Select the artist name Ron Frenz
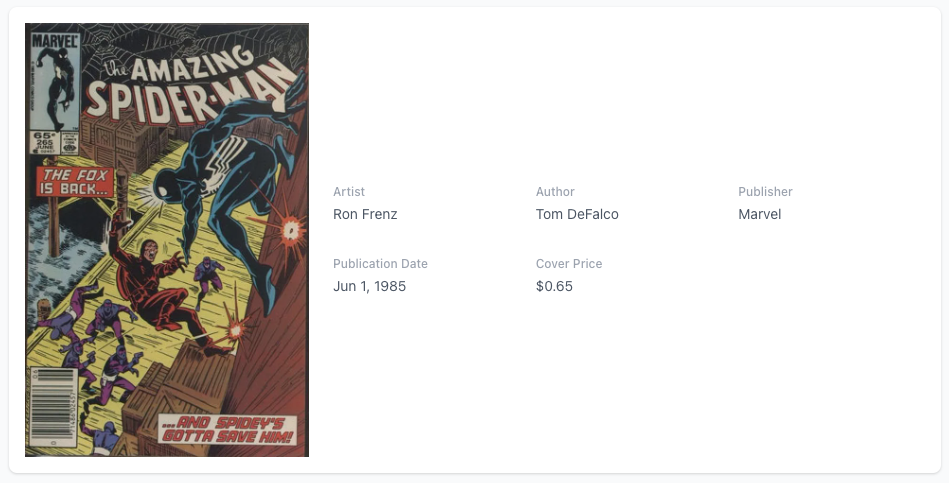949x483 pixels. click(x=365, y=214)
